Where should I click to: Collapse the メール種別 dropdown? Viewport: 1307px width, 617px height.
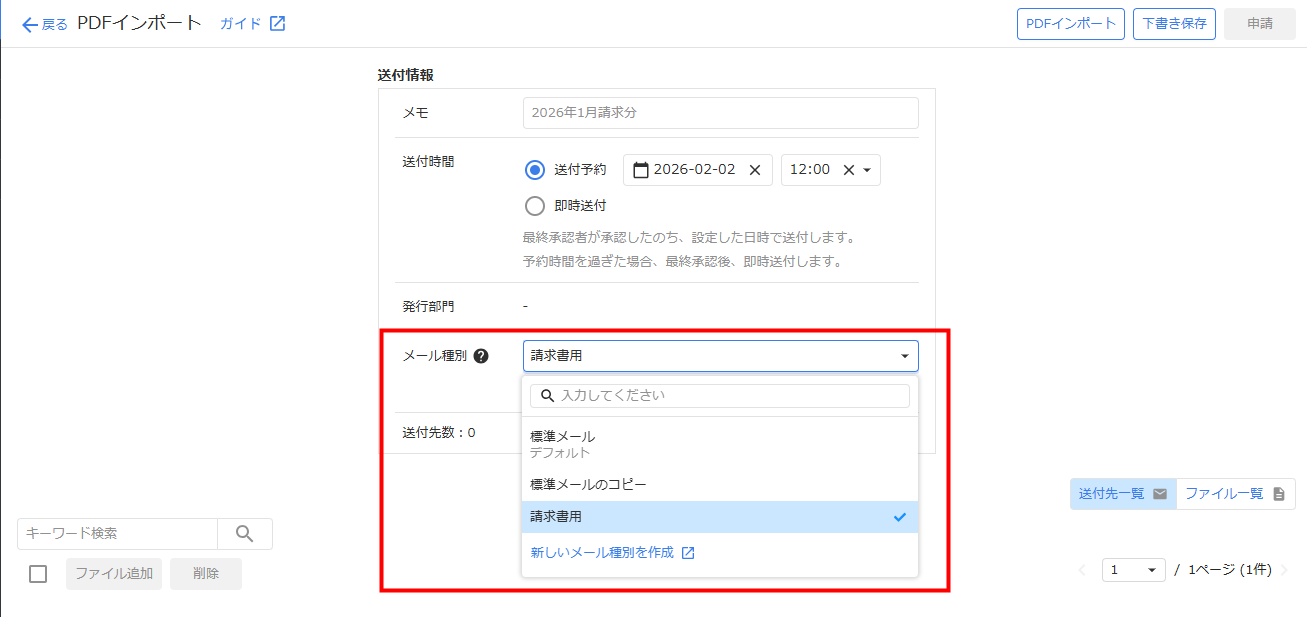[904, 356]
